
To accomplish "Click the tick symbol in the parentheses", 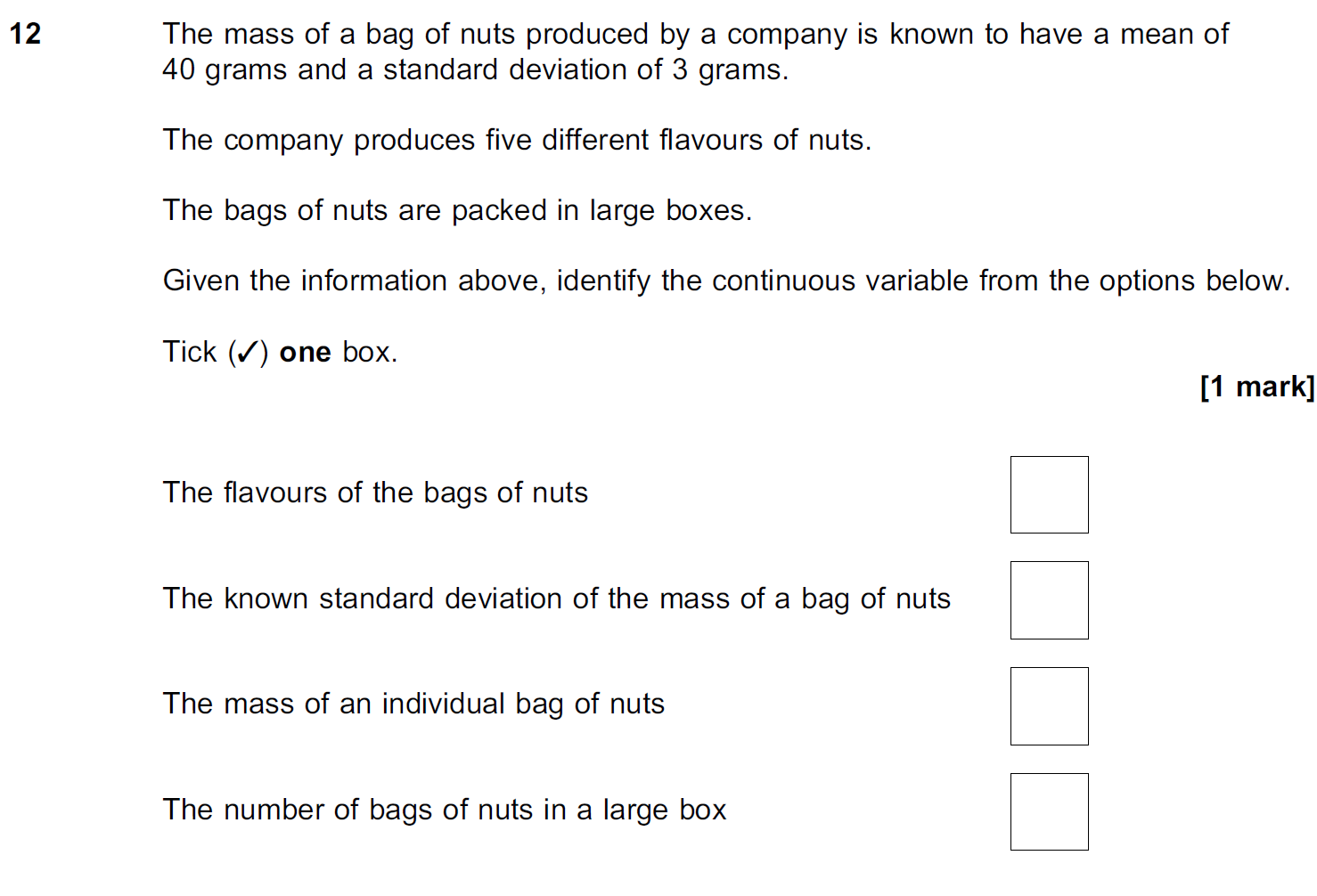I will click(x=248, y=353).
